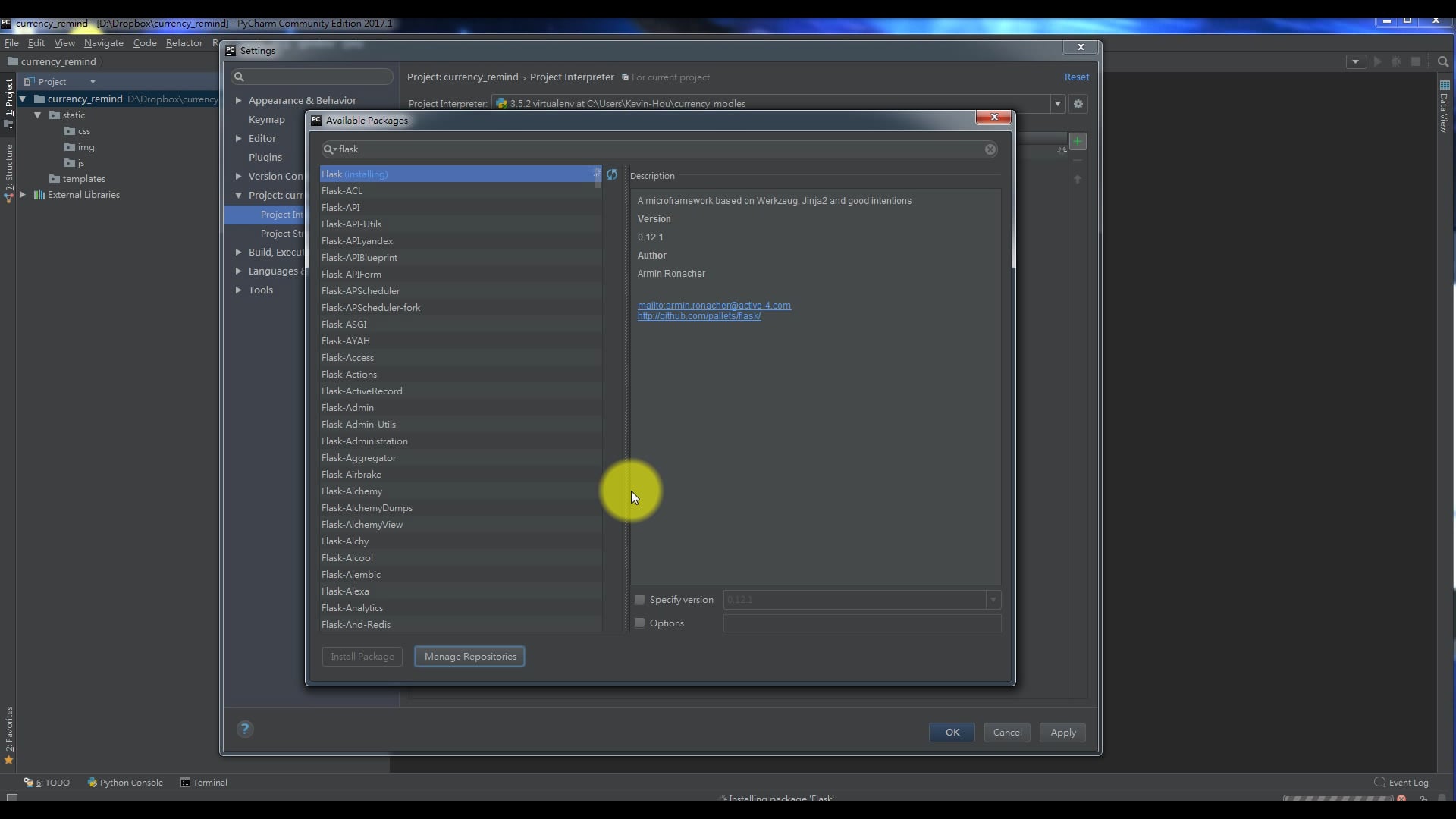Open the Refactor menu

(184, 43)
